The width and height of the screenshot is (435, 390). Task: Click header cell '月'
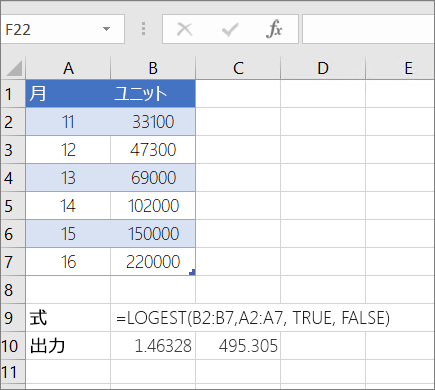pos(68,94)
